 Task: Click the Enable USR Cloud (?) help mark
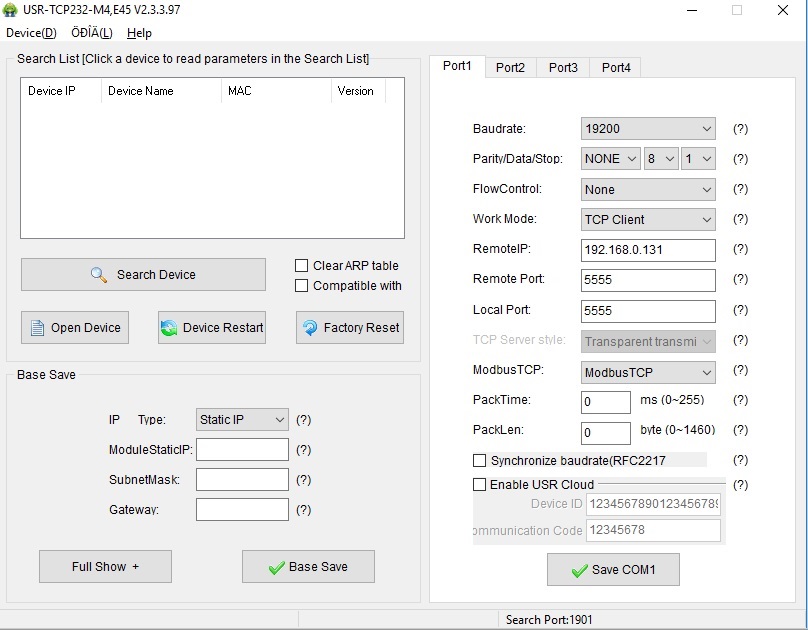click(x=740, y=485)
